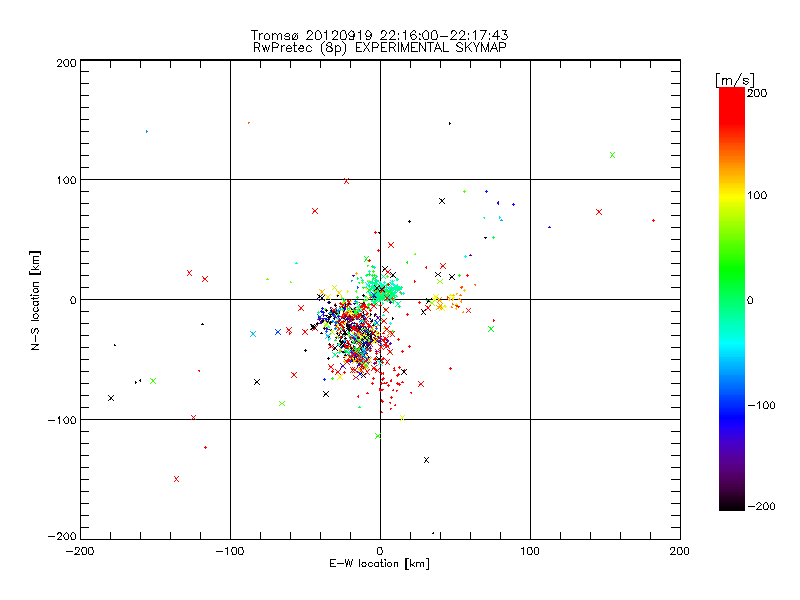
Task: Click the '200' tick label on N-S axis
Action: point(66,63)
